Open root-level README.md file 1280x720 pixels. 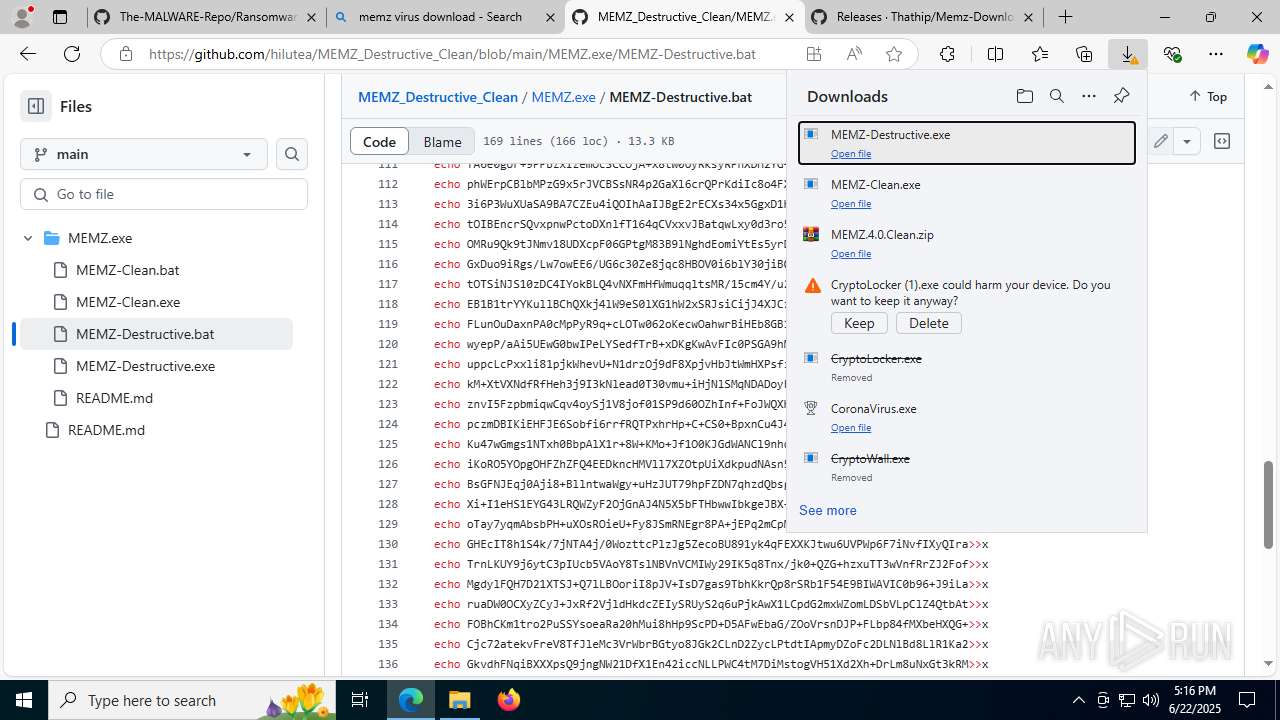tap(106, 430)
